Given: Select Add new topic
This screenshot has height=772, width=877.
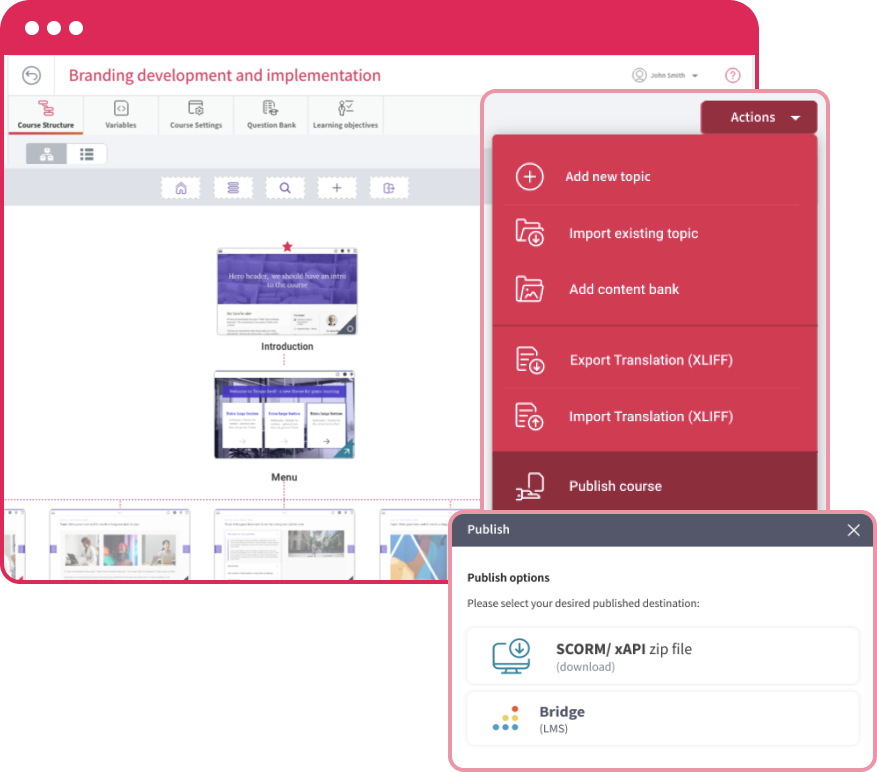Looking at the screenshot, I should pyautogui.click(x=607, y=177).
